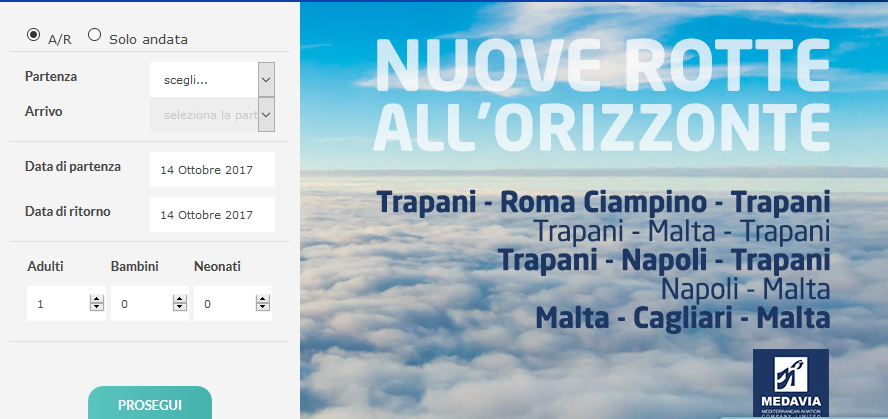Open the Data di ritorno date field
This screenshot has width=888, height=419.
coord(212,214)
